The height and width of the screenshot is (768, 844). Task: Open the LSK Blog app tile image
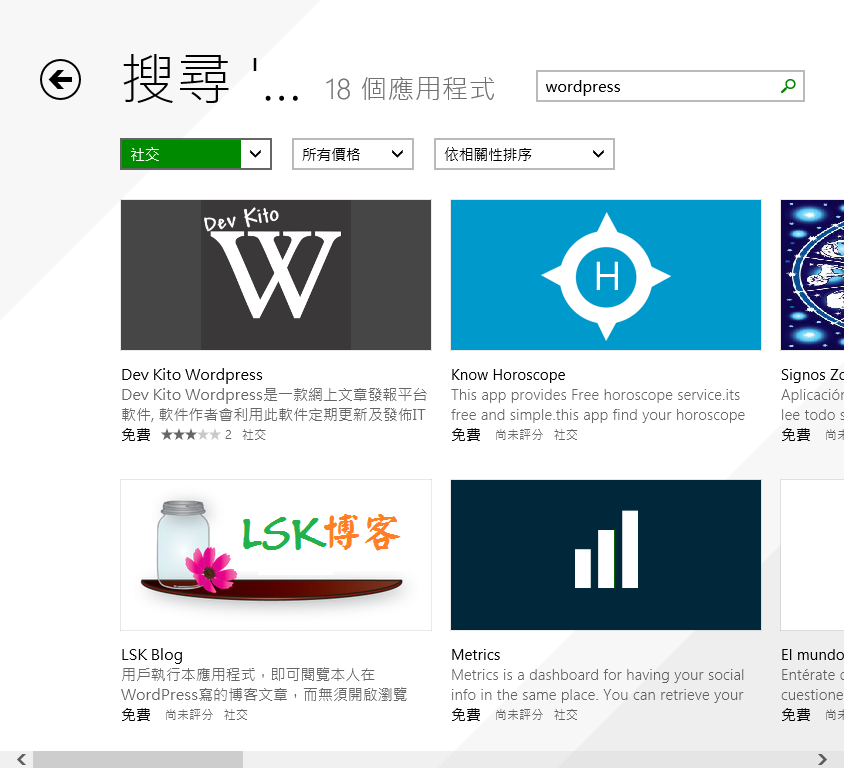click(276, 555)
